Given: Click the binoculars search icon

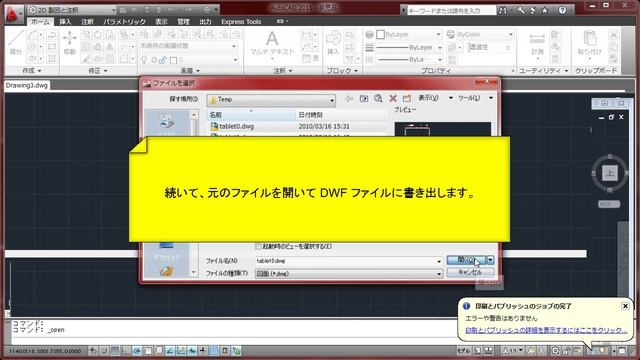Looking at the screenshot, I should click(x=503, y=11).
